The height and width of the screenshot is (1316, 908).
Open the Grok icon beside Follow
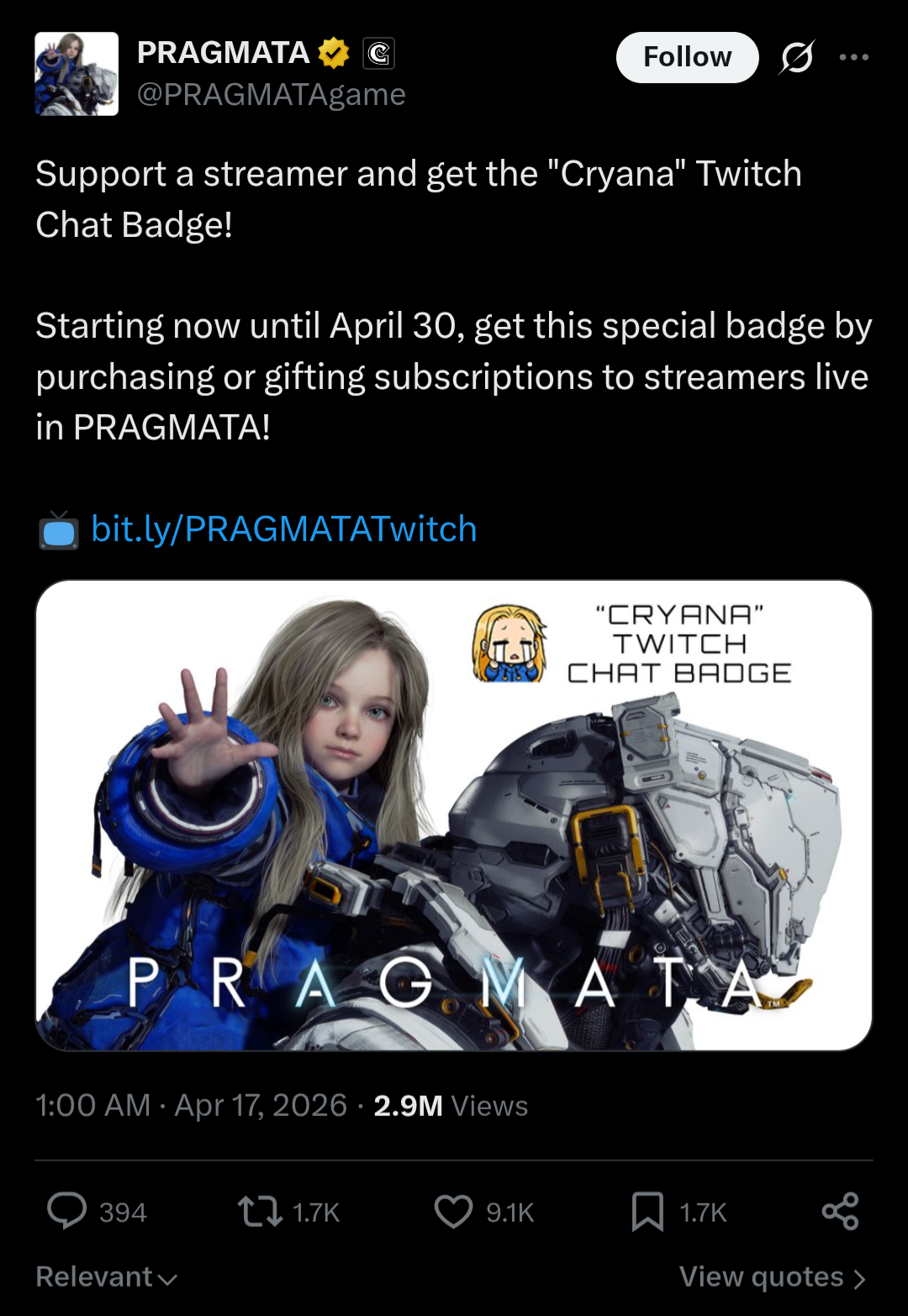tap(797, 57)
